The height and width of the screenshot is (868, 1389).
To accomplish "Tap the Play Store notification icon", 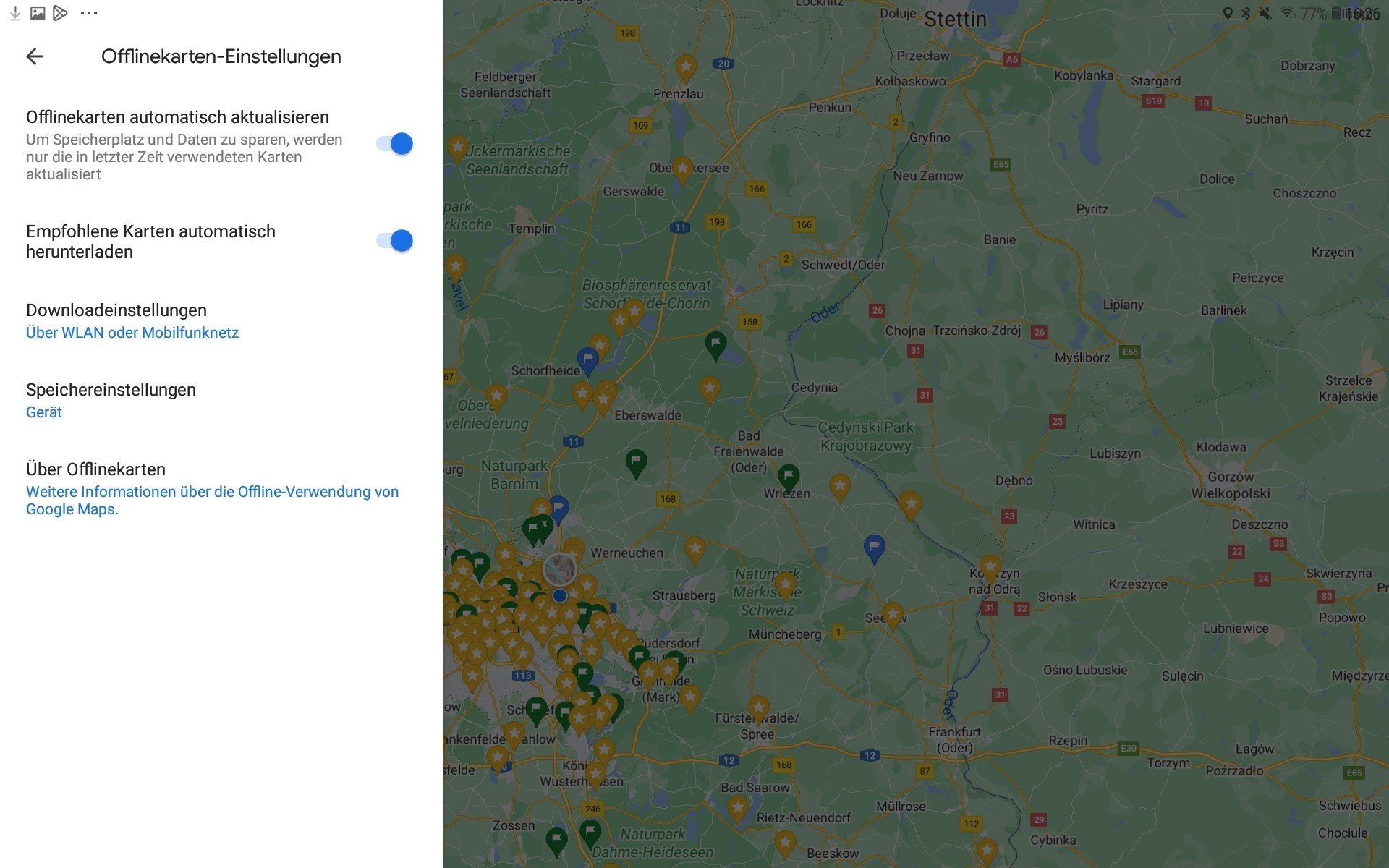I will tap(61, 13).
